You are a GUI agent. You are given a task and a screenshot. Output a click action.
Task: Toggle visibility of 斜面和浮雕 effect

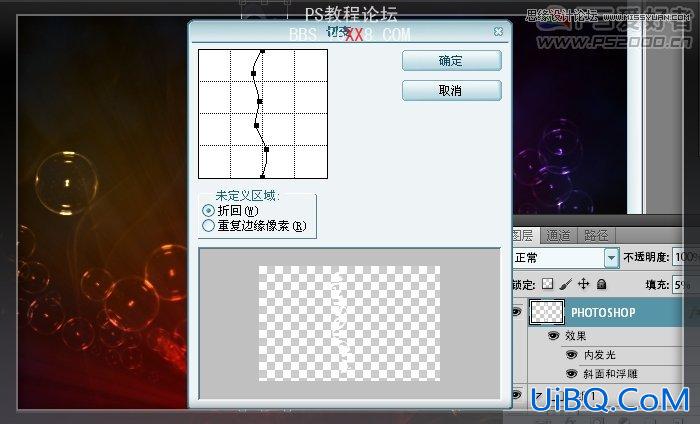[572, 374]
